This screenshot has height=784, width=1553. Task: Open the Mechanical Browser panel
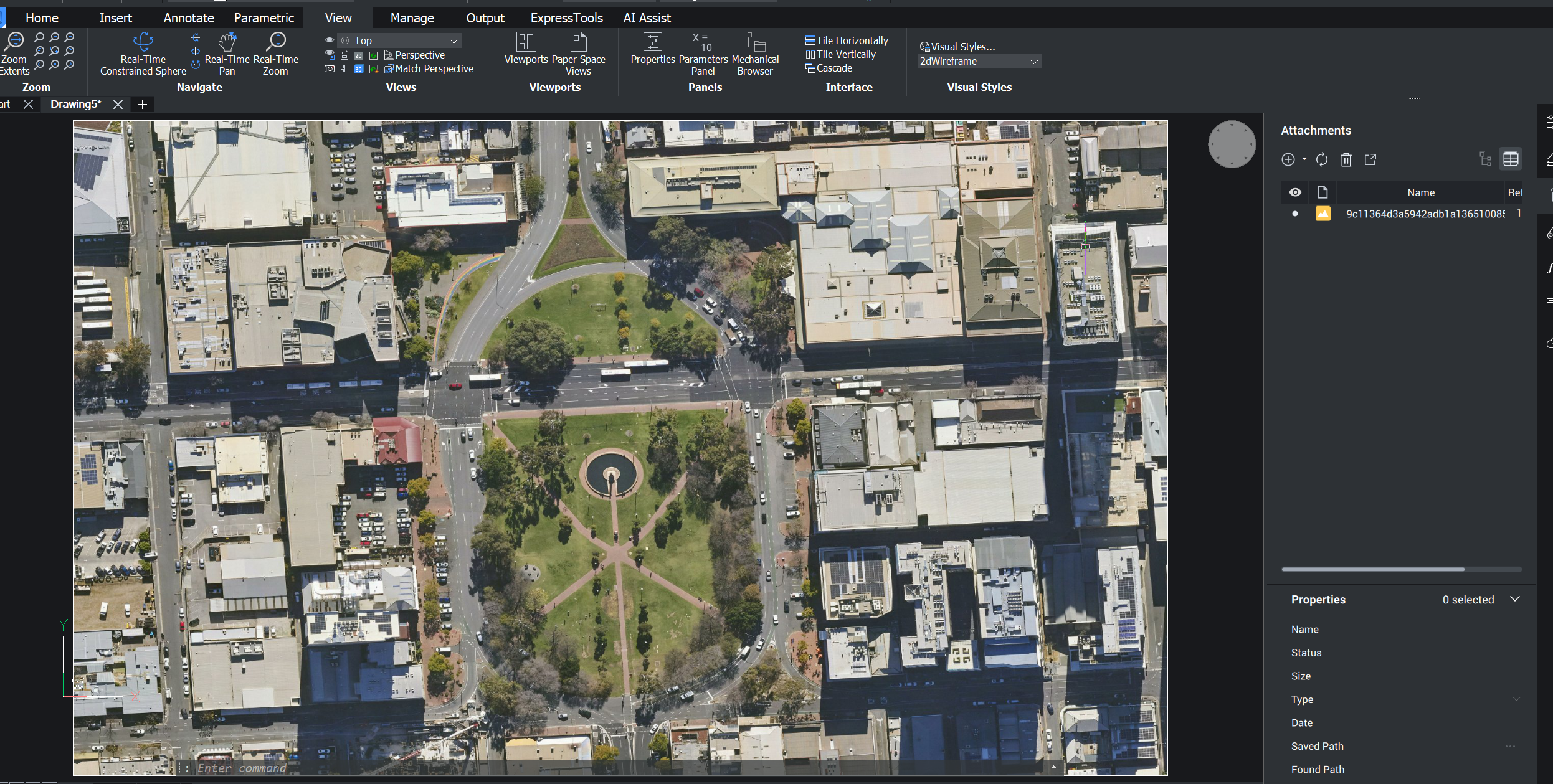click(755, 54)
